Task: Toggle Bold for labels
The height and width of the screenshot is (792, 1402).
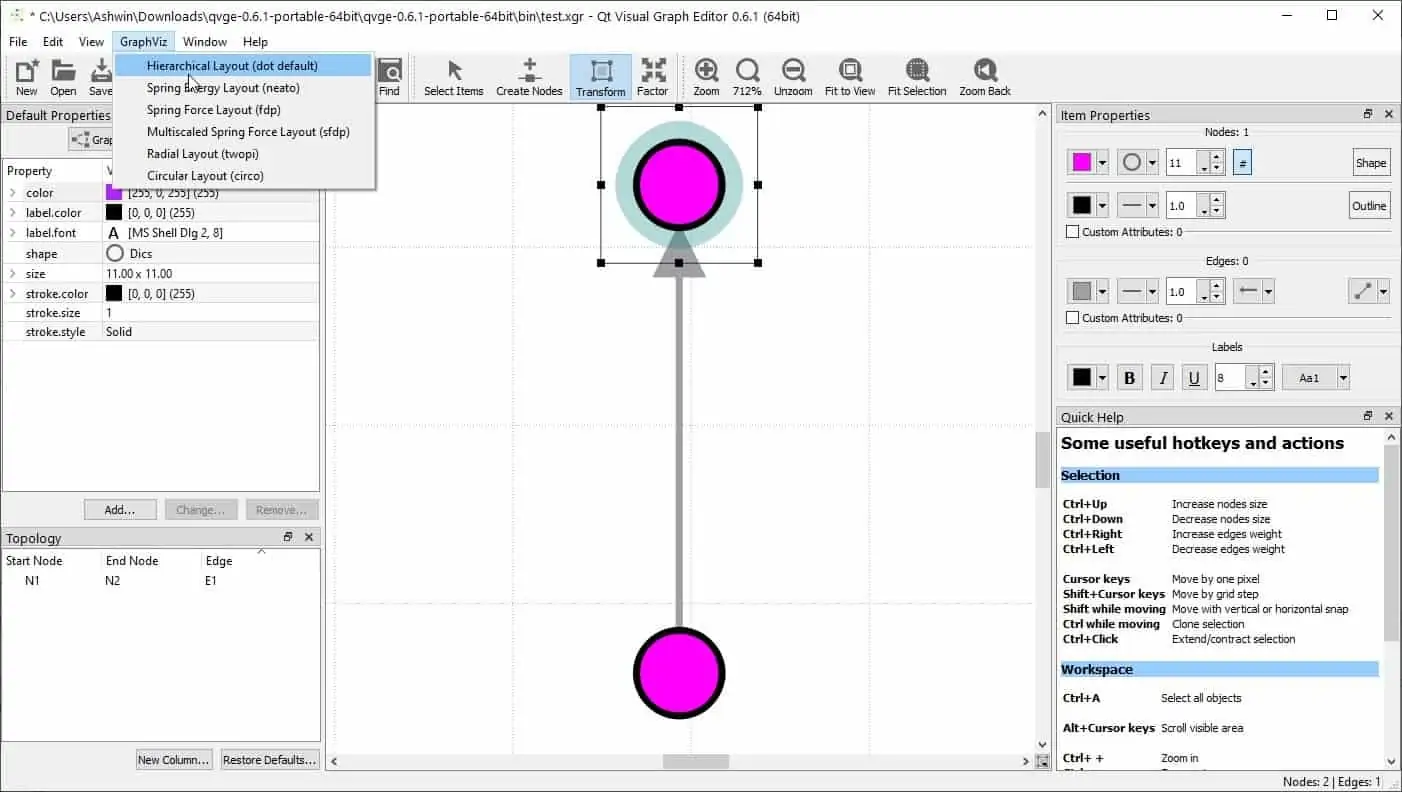Action: point(1130,378)
